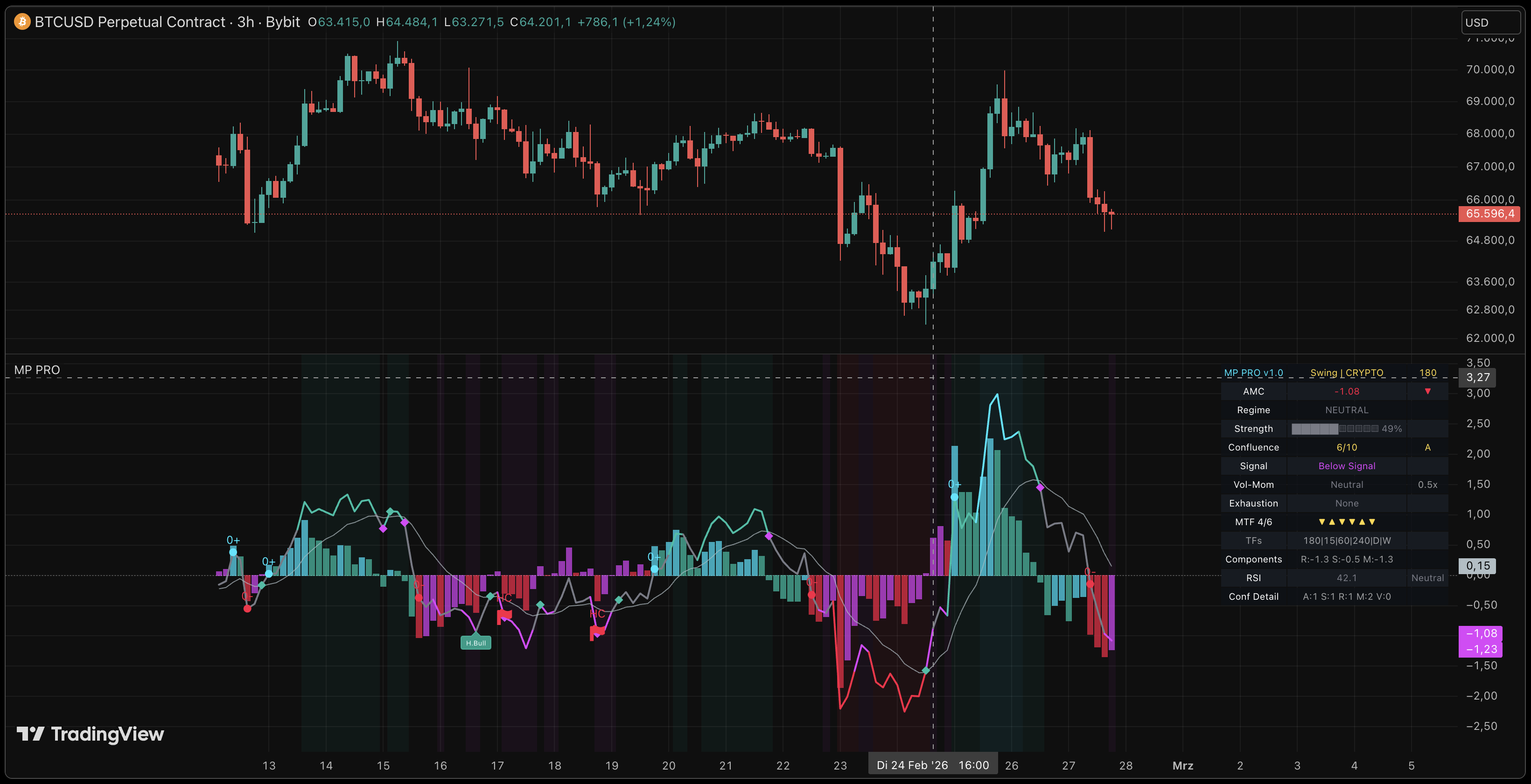Click a magenta diamond marker on the signal line

point(384,528)
